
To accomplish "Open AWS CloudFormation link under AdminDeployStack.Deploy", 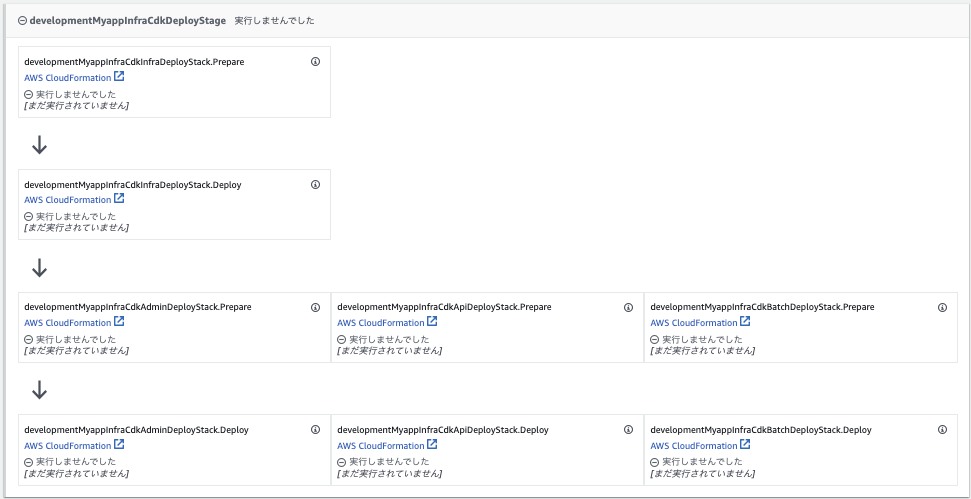I will pyautogui.click(x=74, y=445).
